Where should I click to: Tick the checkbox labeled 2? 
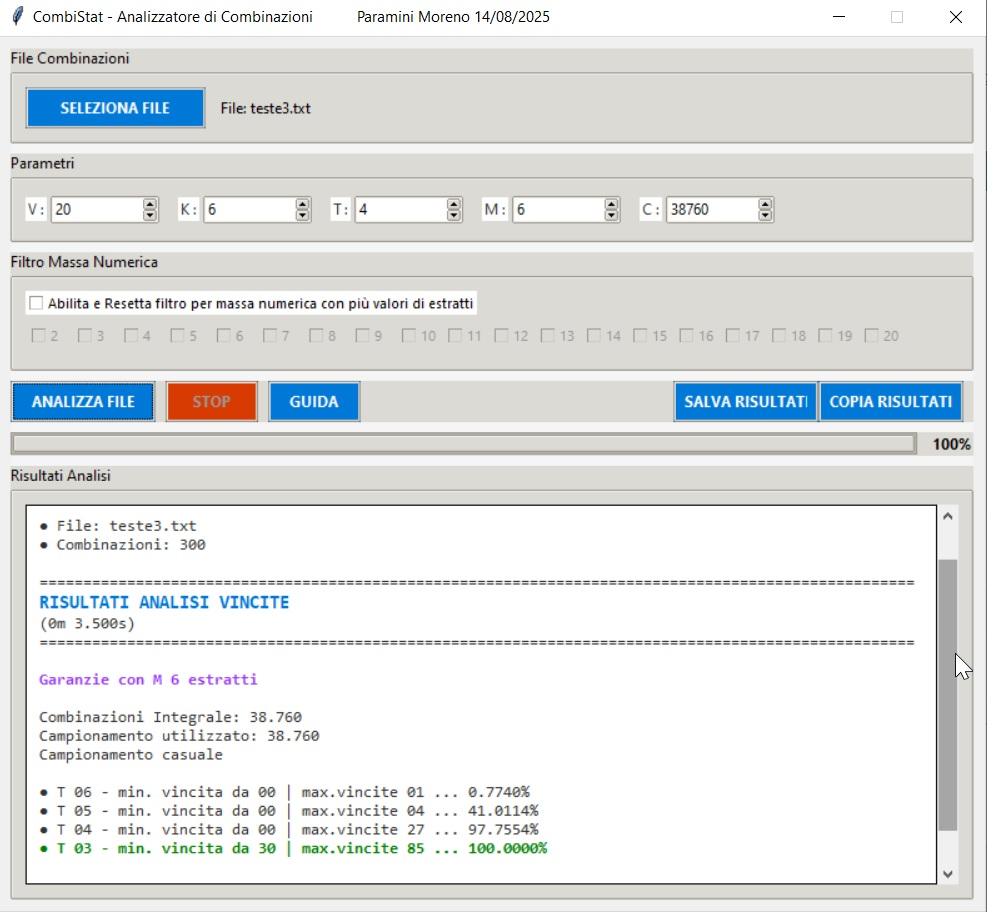(38, 337)
